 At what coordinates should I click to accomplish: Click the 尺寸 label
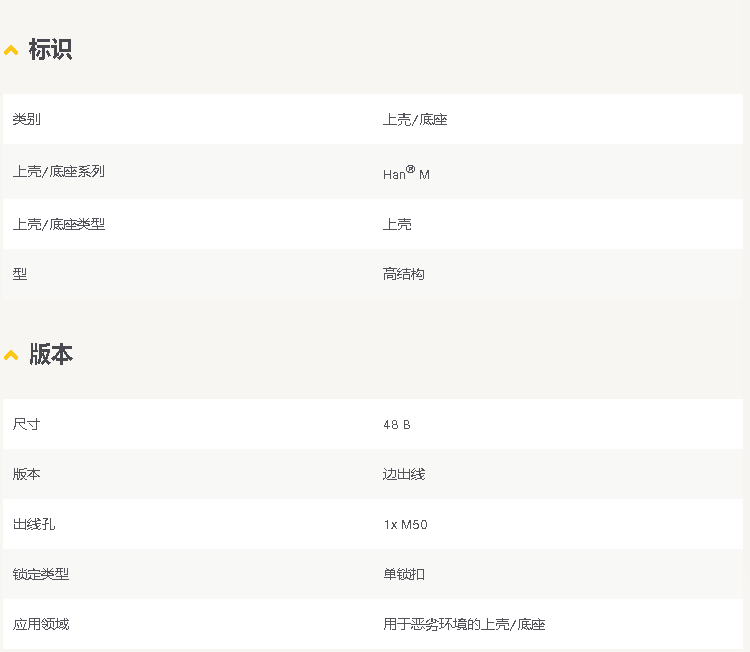tap(27, 424)
